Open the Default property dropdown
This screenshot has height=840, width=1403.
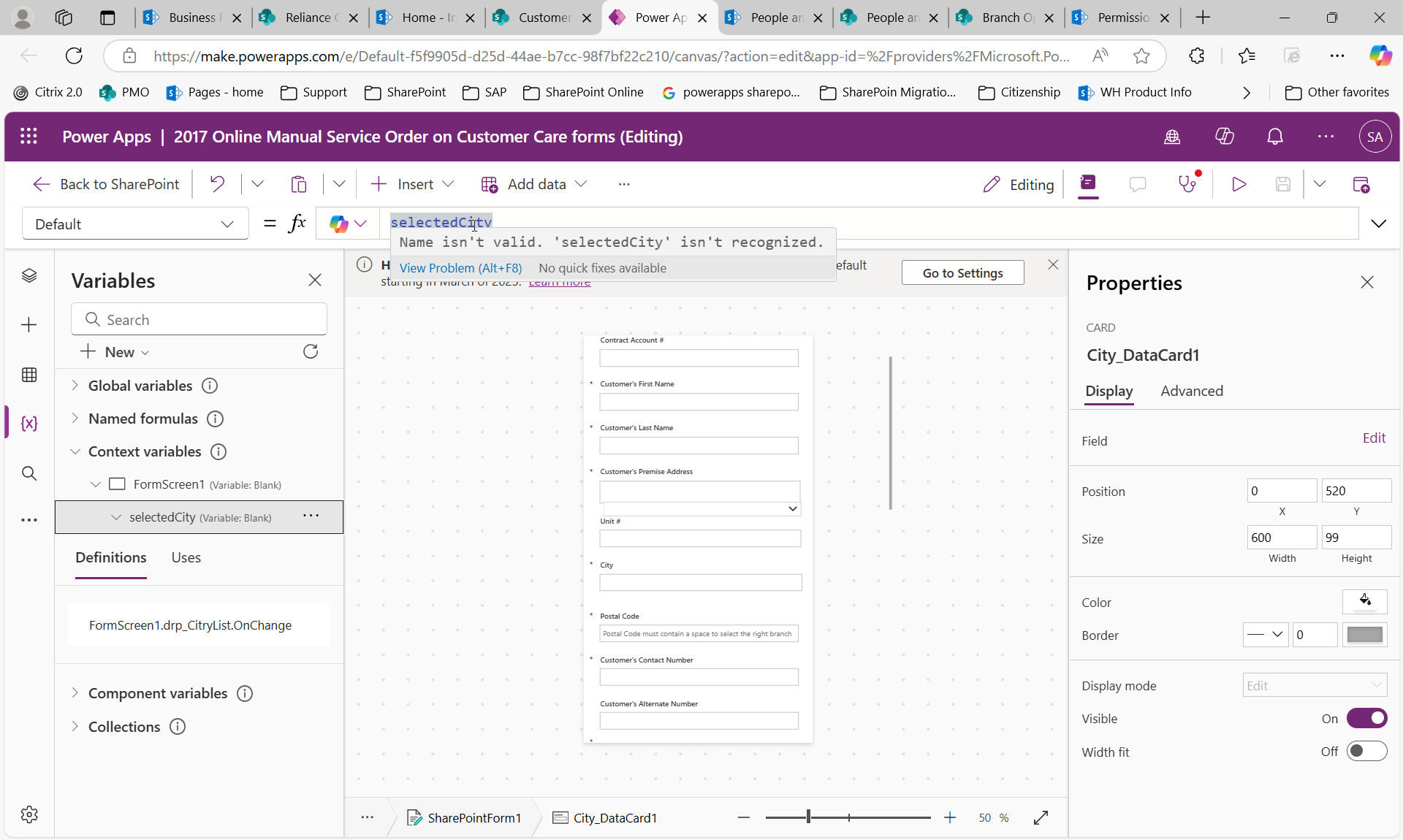pyautogui.click(x=227, y=224)
